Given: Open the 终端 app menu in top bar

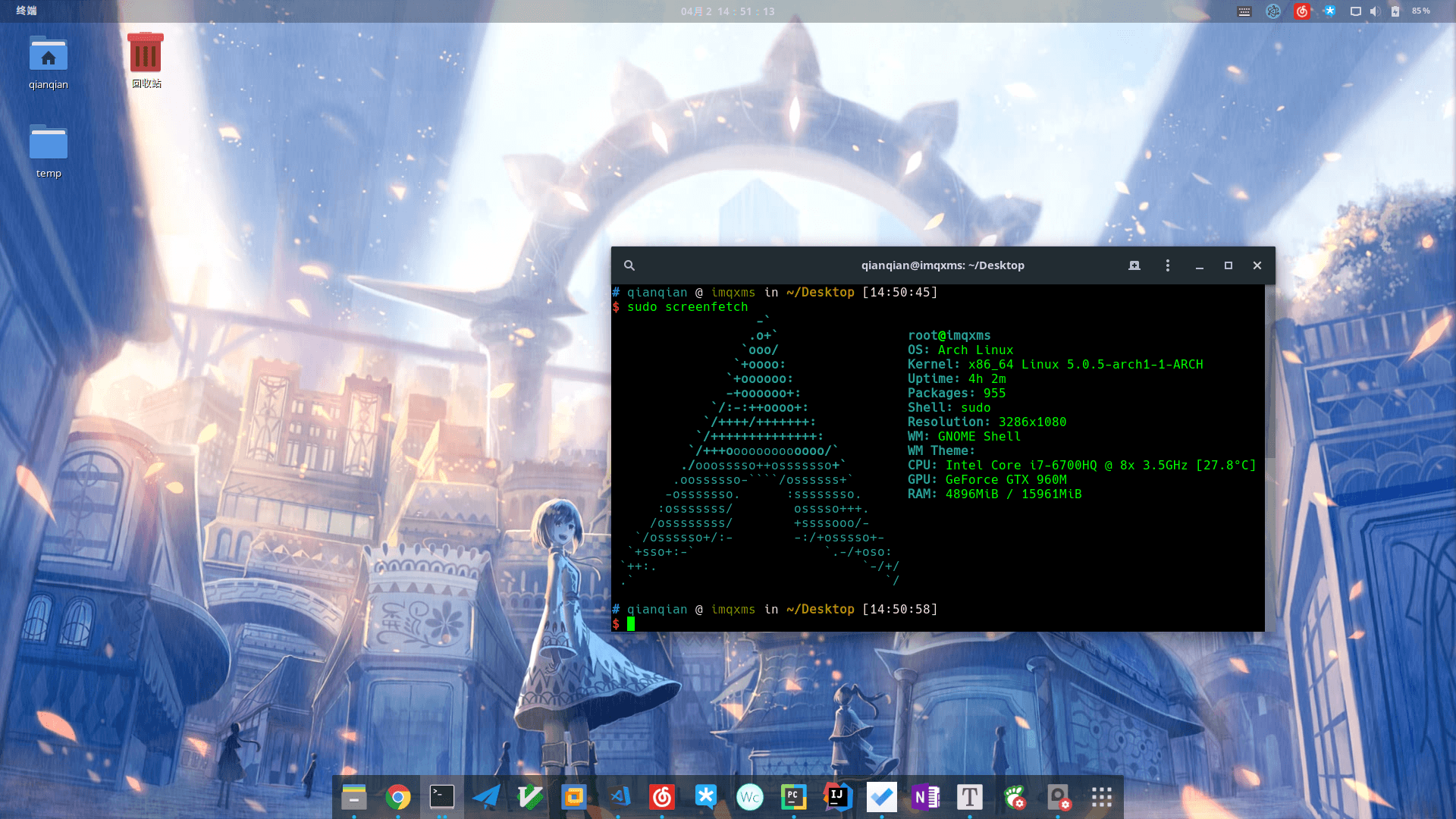Looking at the screenshot, I should 27,11.
